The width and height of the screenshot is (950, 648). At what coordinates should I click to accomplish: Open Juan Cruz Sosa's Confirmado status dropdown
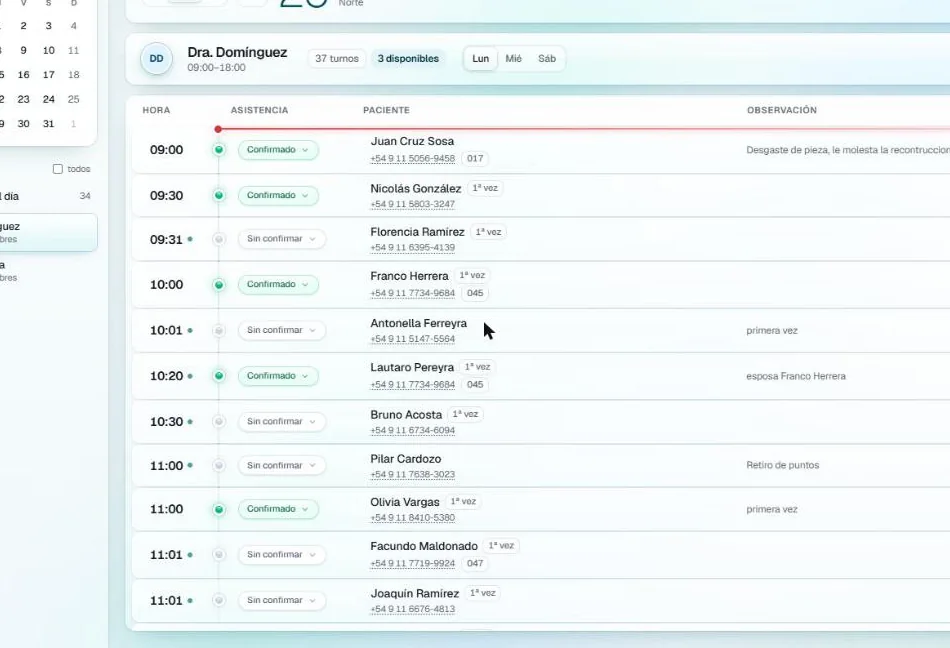point(278,150)
